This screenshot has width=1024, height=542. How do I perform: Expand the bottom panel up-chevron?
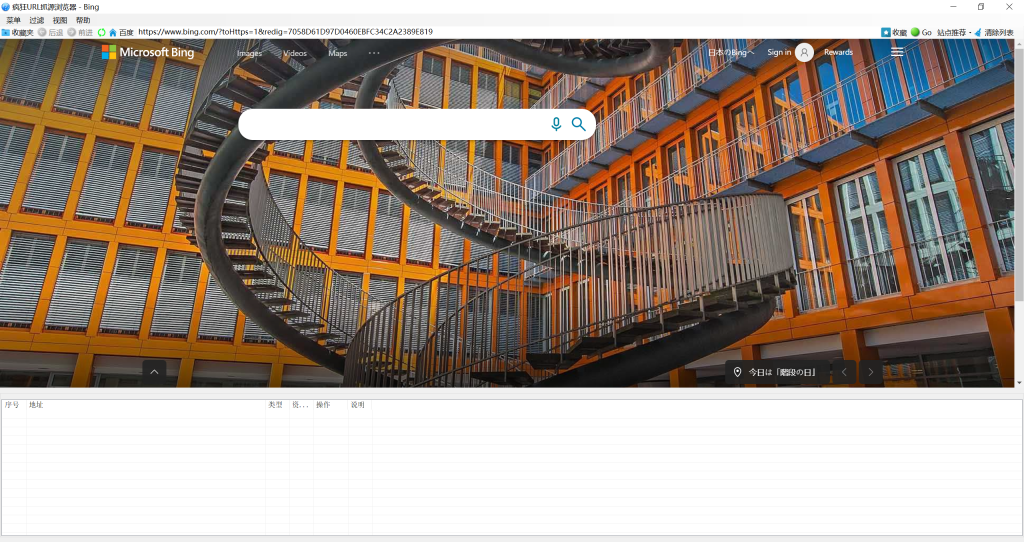pos(154,372)
